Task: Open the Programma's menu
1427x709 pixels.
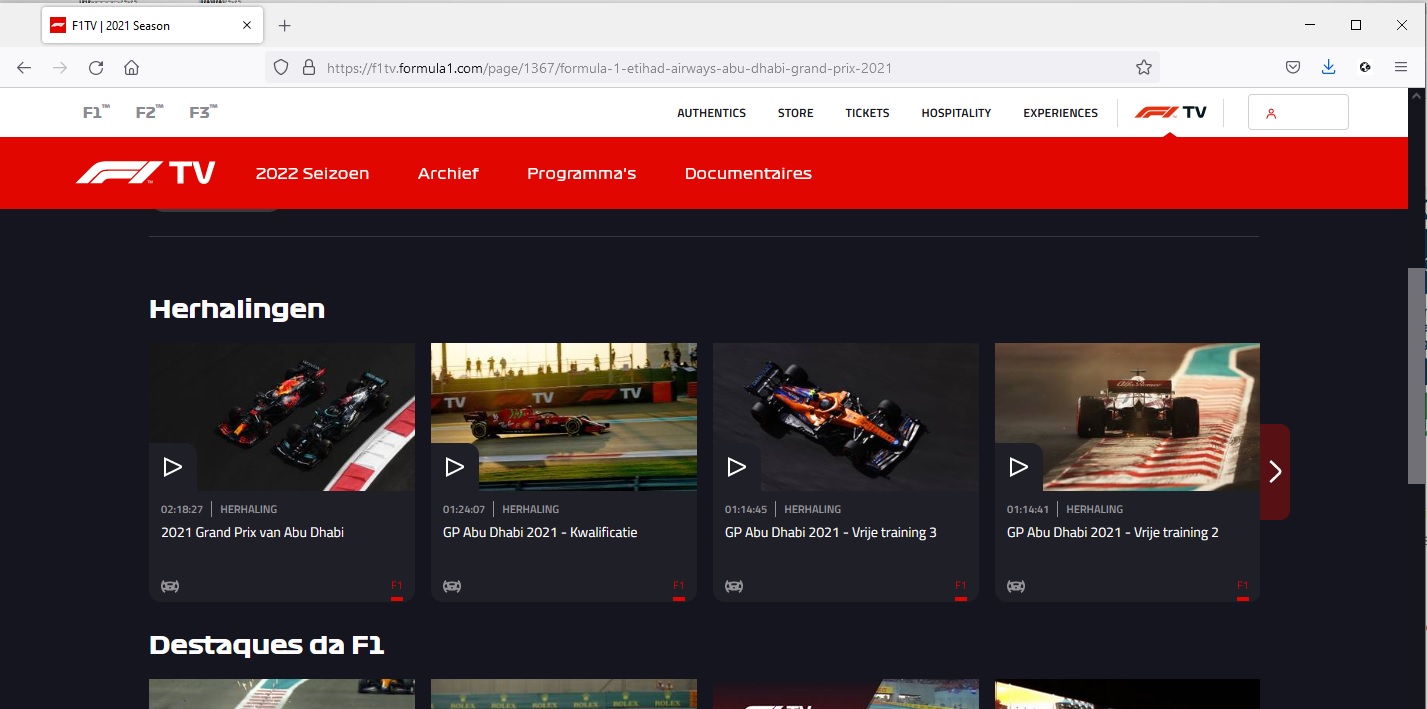Action: (581, 173)
